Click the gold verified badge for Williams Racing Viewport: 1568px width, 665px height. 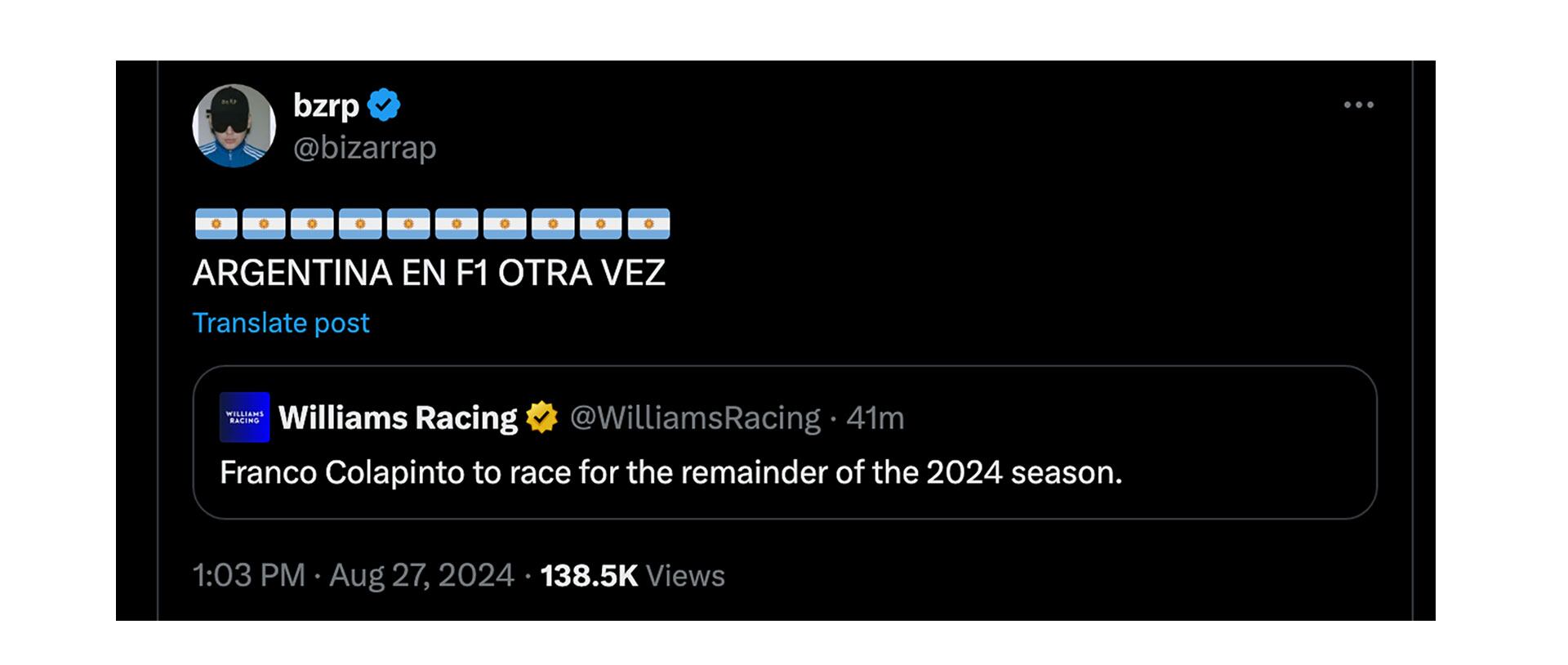[x=541, y=417]
